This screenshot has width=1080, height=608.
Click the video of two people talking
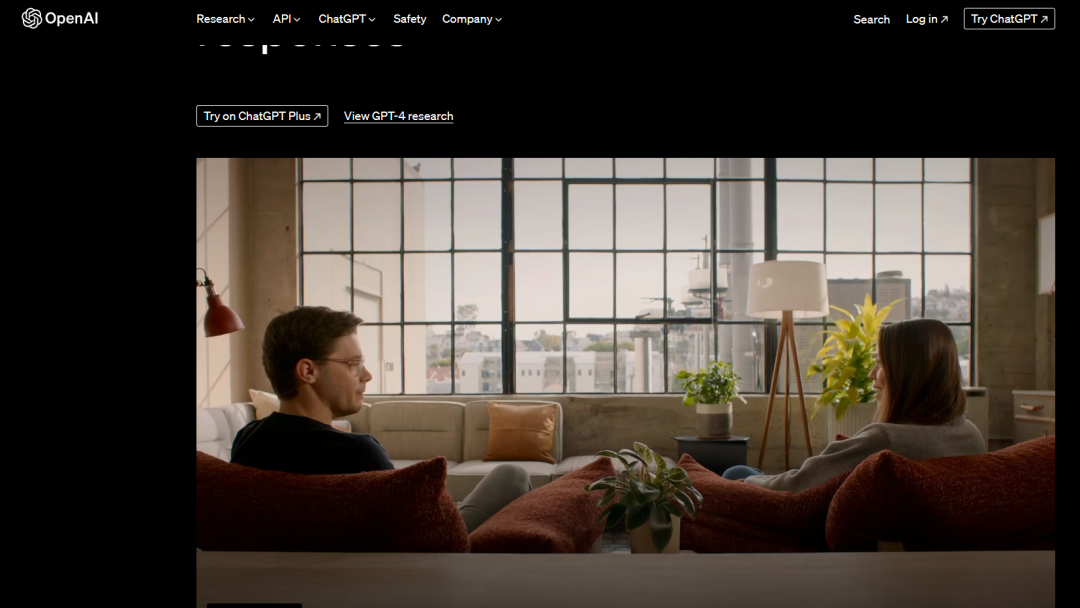point(625,380)
